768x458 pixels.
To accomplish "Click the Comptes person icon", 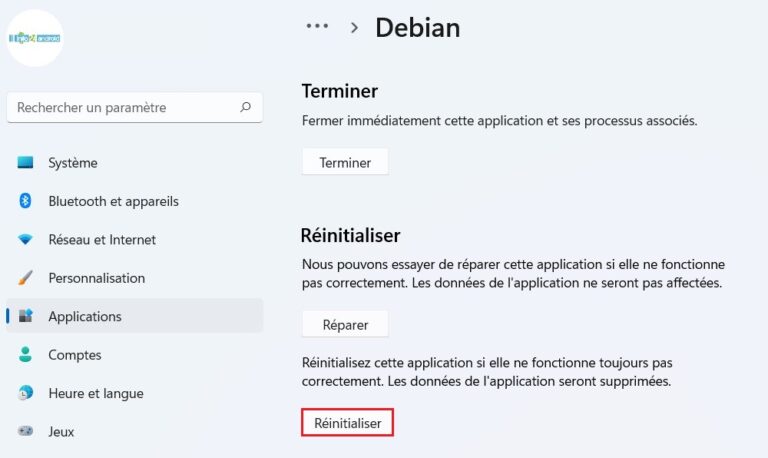I will tap(26, 355).
